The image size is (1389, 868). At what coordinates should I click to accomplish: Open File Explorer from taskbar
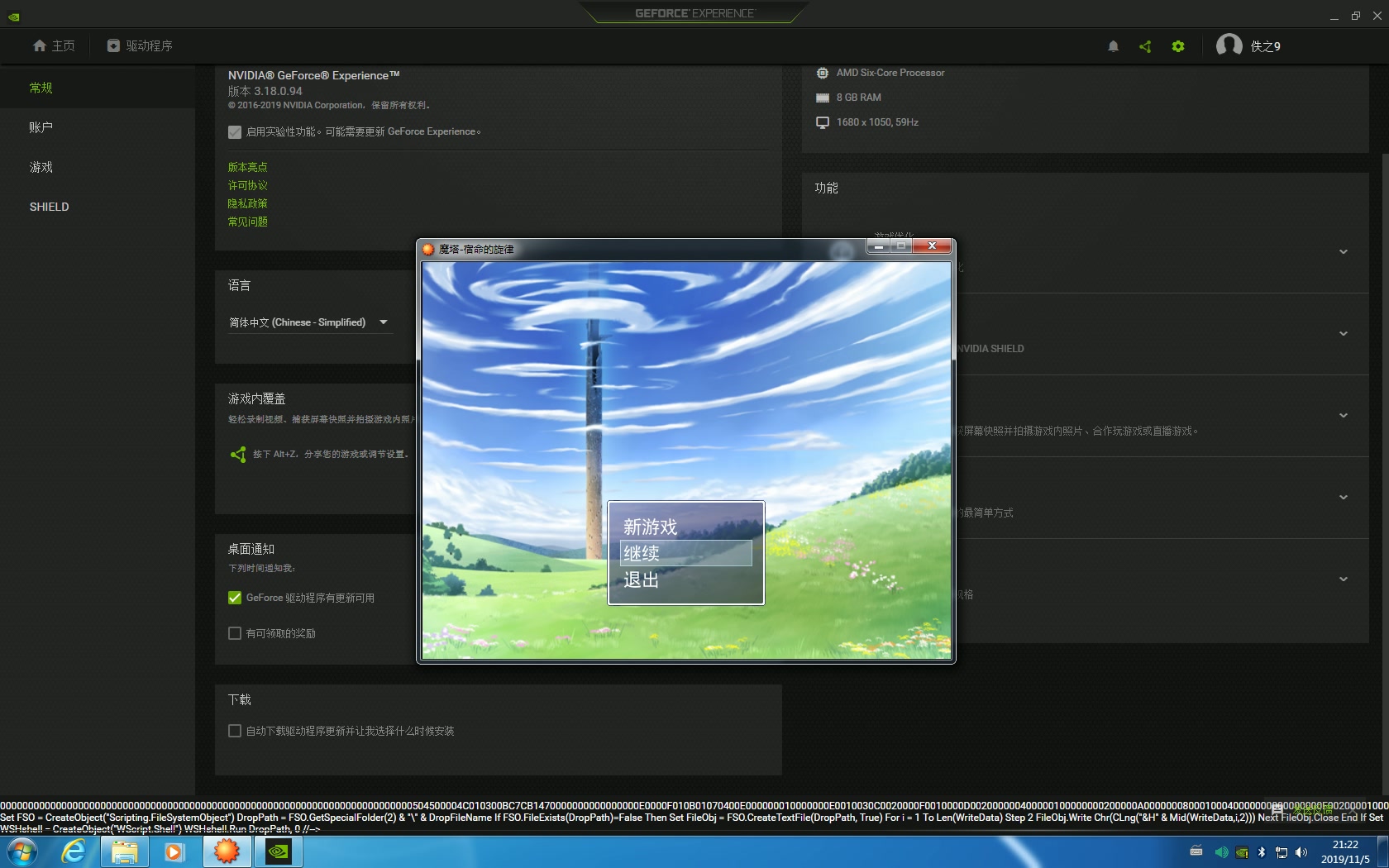(125, 851)
